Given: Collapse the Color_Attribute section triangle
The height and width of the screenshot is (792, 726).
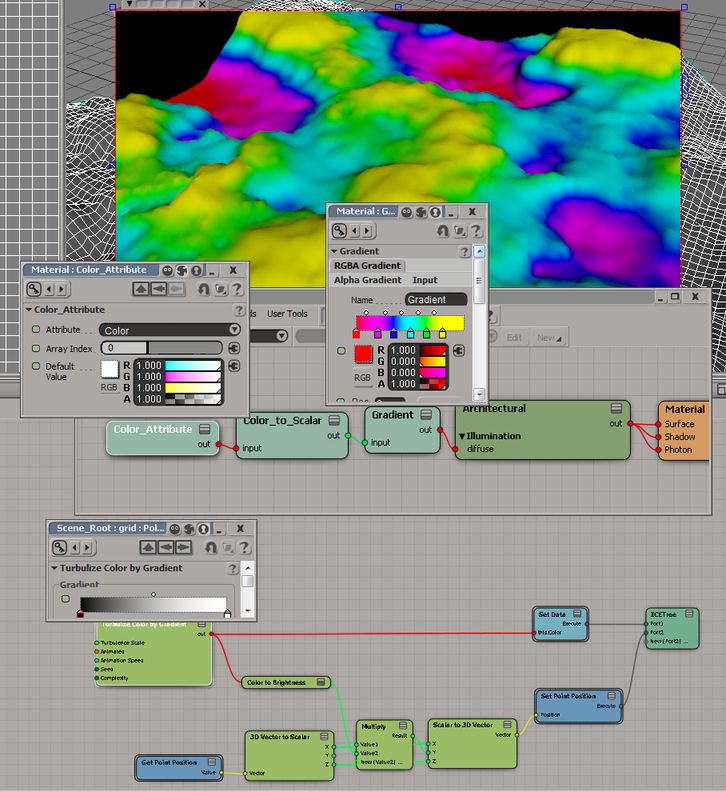Looking at the screenshot, I should pyautogui.click(x=29, y=310).
